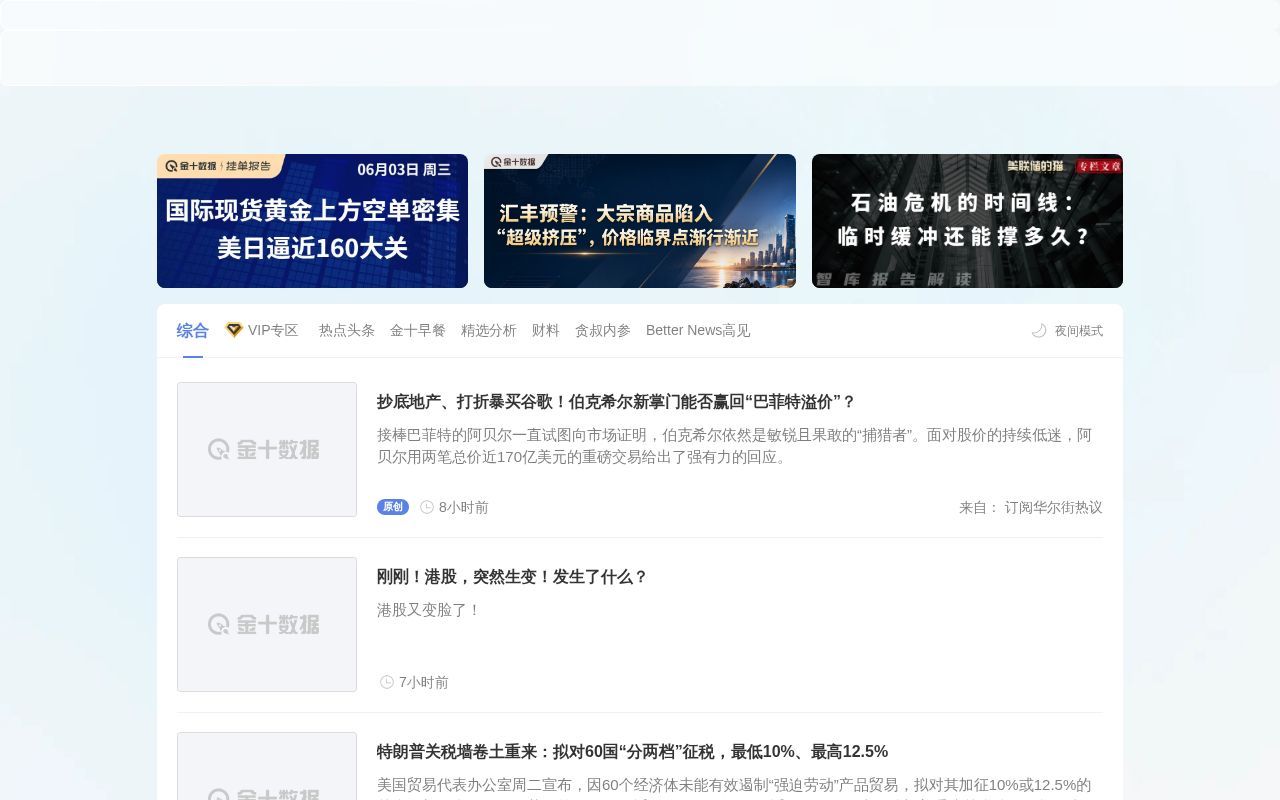Screen dimensions: 1280x800
Task: Switch to 金十早餐 tab
Action: (x=418, y=330)
